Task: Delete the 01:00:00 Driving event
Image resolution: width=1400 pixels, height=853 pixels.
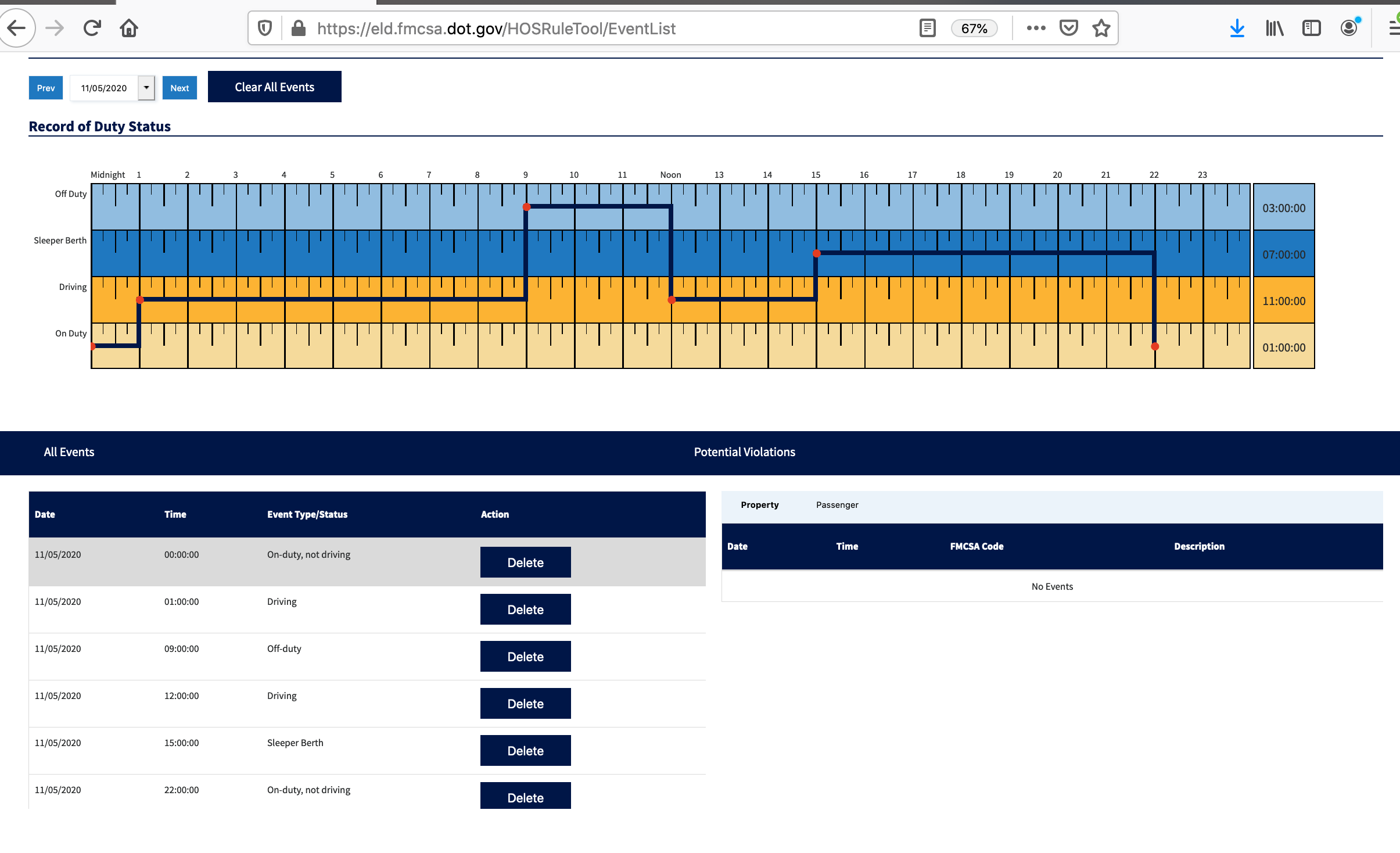Action: [526, 609]
